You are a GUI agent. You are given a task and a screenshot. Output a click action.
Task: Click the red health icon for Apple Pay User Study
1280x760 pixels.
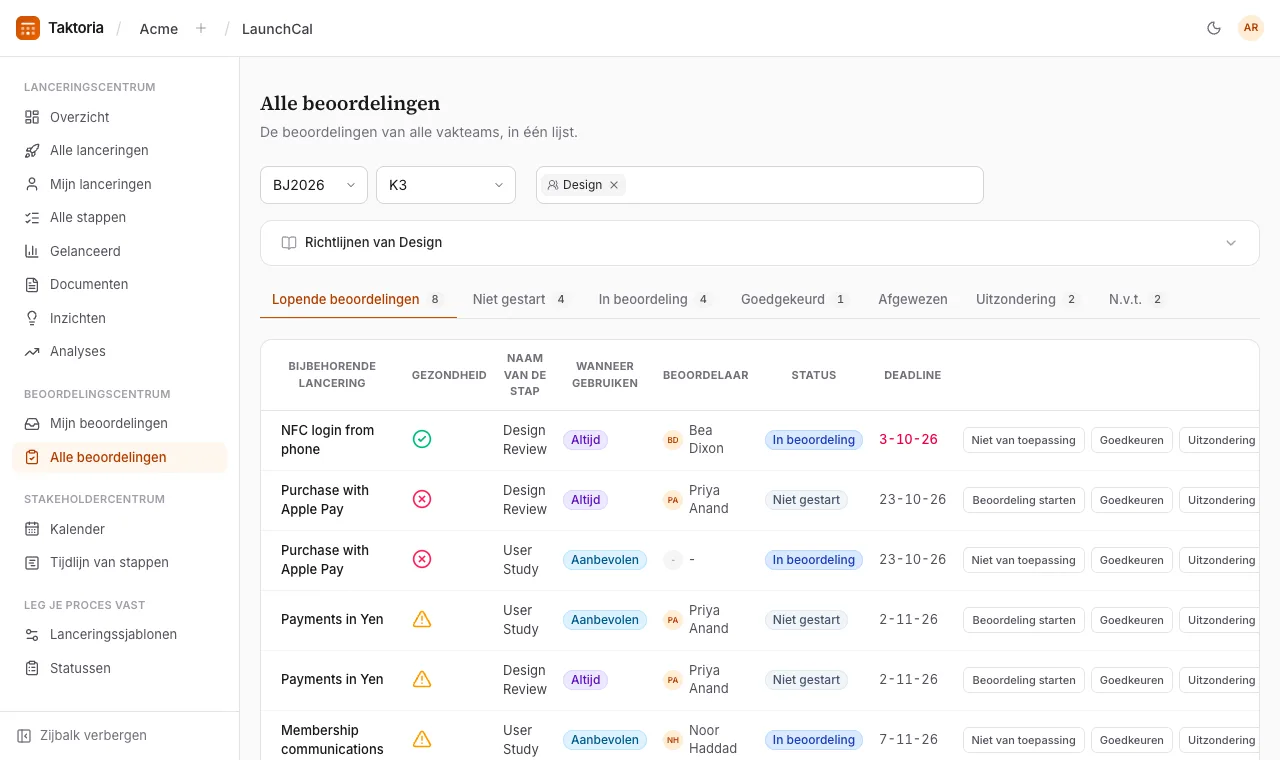click(x=422, y=559)
